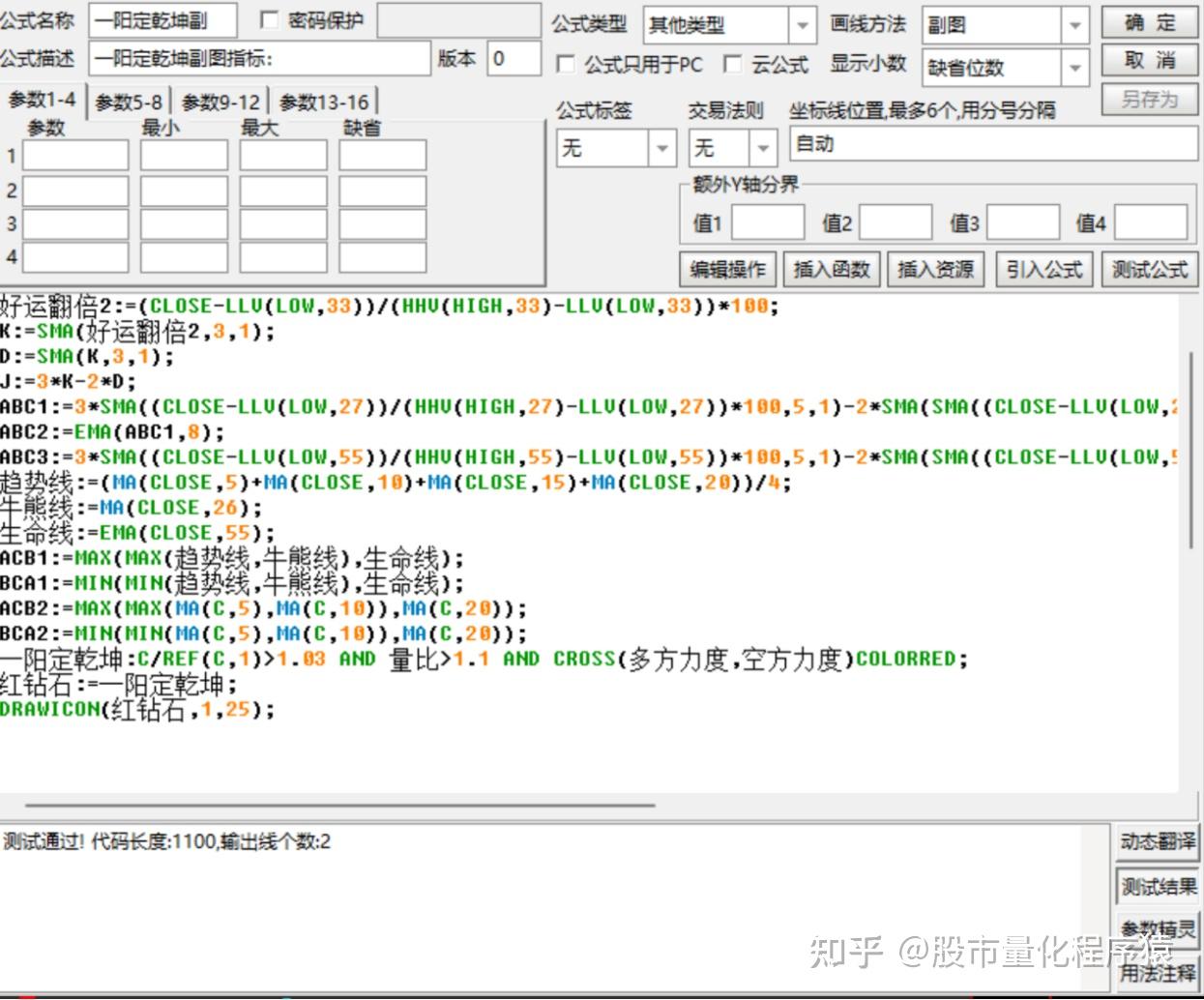
Task: Click the ABC2:=EMA(ABC1,8) line
Action: click(x=112, y=432)
